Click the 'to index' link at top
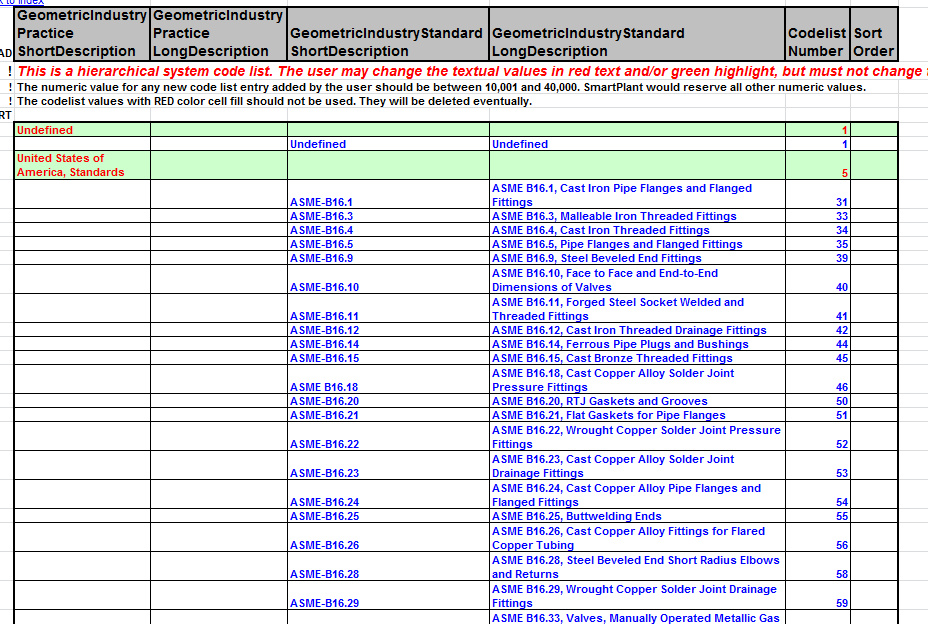Screen dimensions: 928x624 22,2
